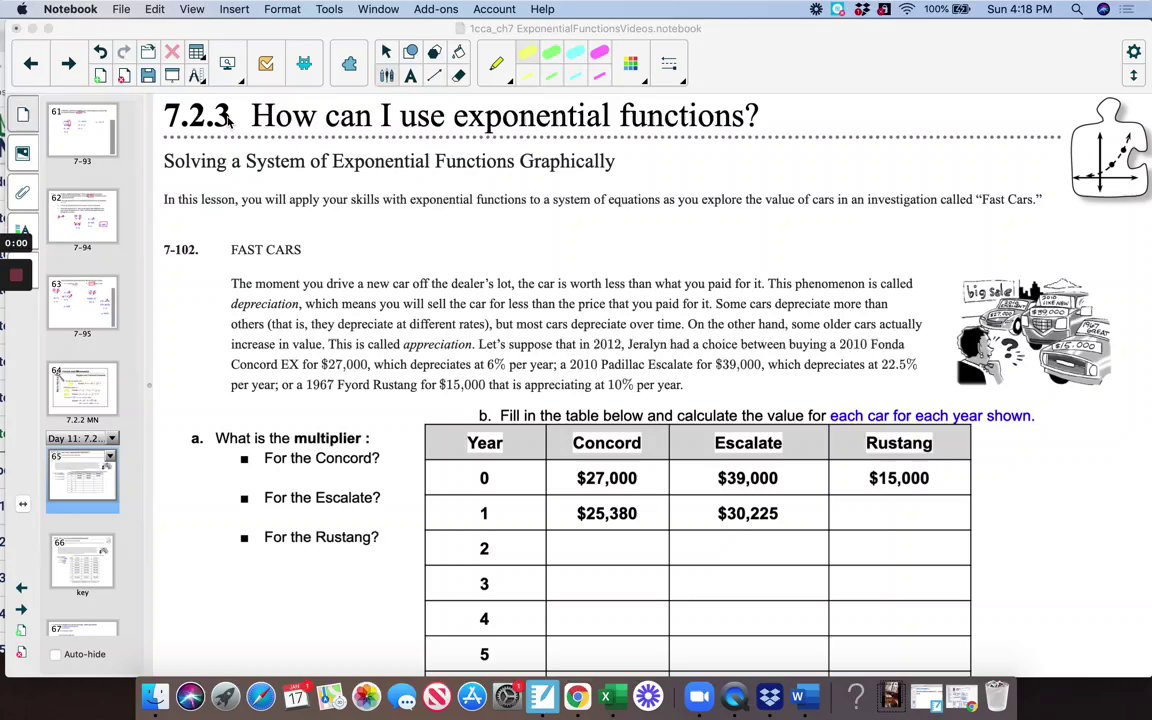Open the Table insert dropdown

click(196, 51)
